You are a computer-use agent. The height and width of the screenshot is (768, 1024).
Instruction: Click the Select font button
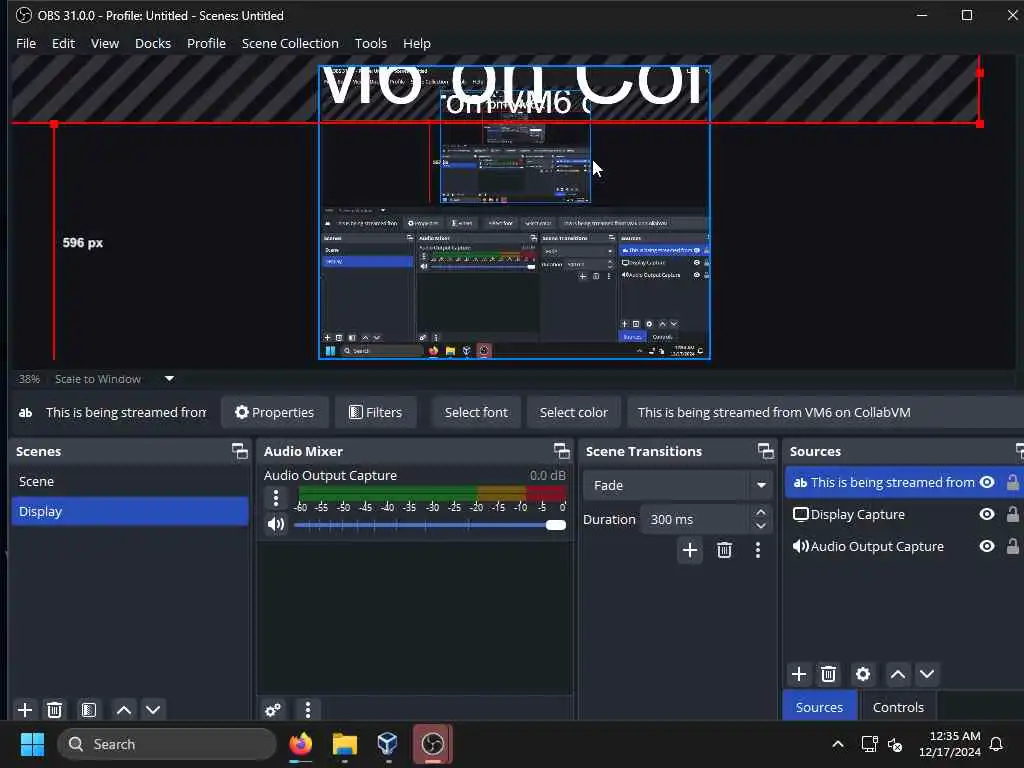(476, 412)
